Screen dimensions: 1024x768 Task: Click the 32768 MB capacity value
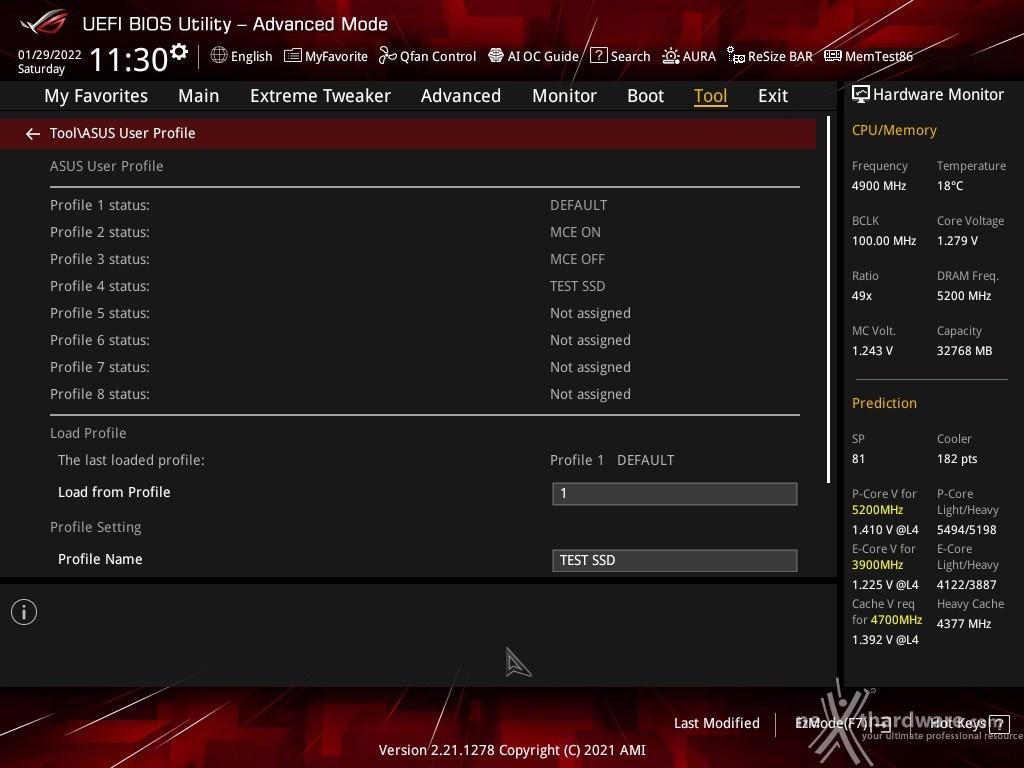click(964, 351)
